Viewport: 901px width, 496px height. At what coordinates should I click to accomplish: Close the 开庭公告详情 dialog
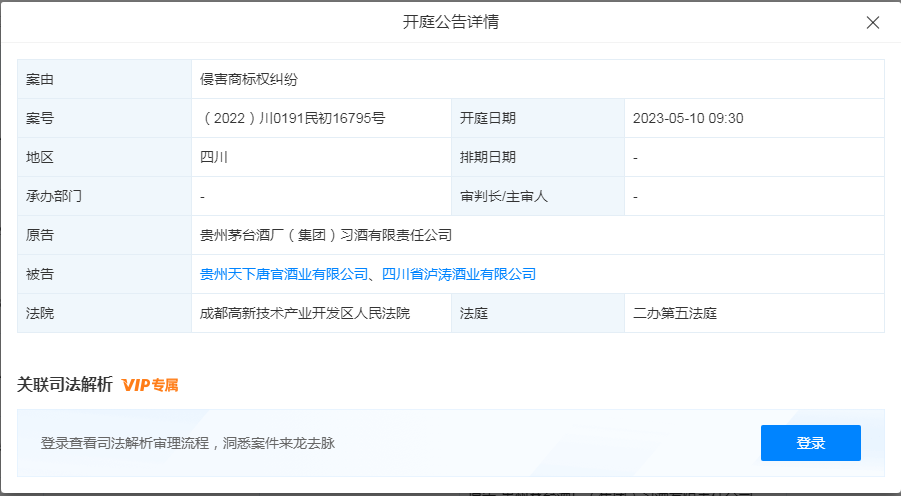[x=872, y=22]
